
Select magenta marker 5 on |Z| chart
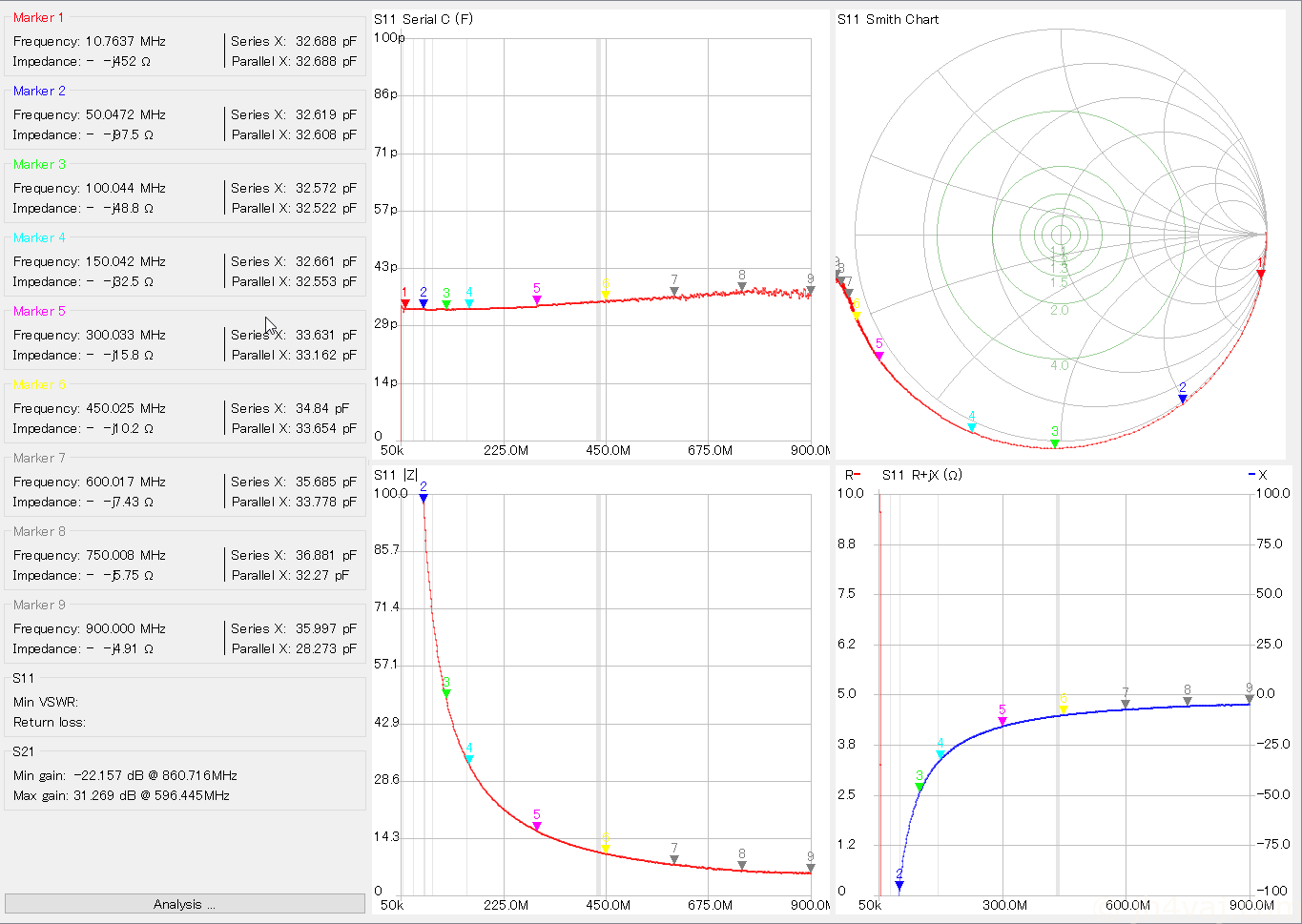click(x=537, y=826)
